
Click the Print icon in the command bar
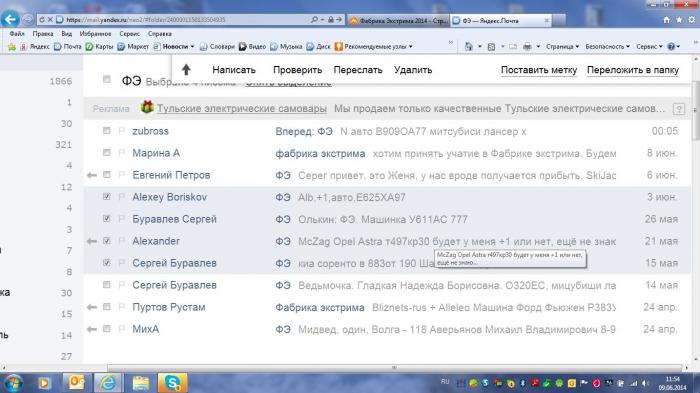tap(527, 46)
